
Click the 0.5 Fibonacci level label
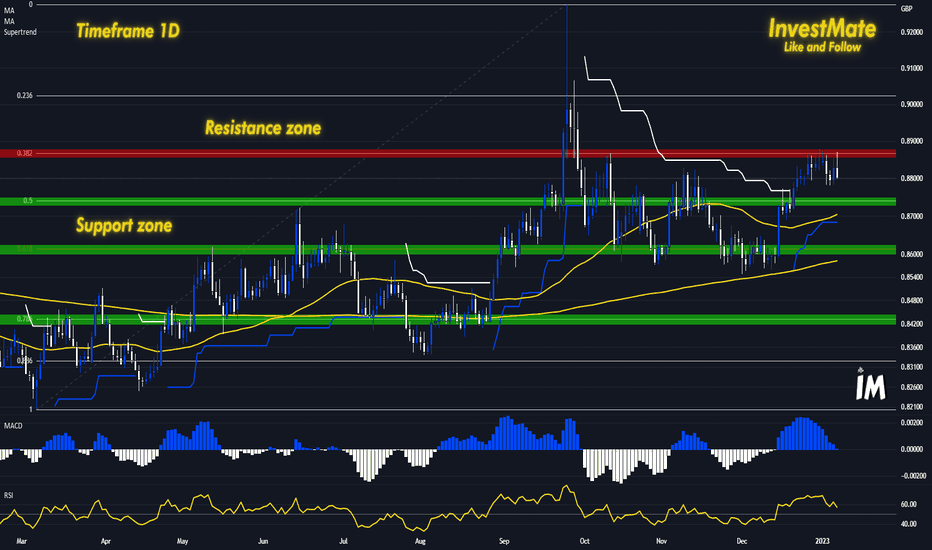pos(28,201)
